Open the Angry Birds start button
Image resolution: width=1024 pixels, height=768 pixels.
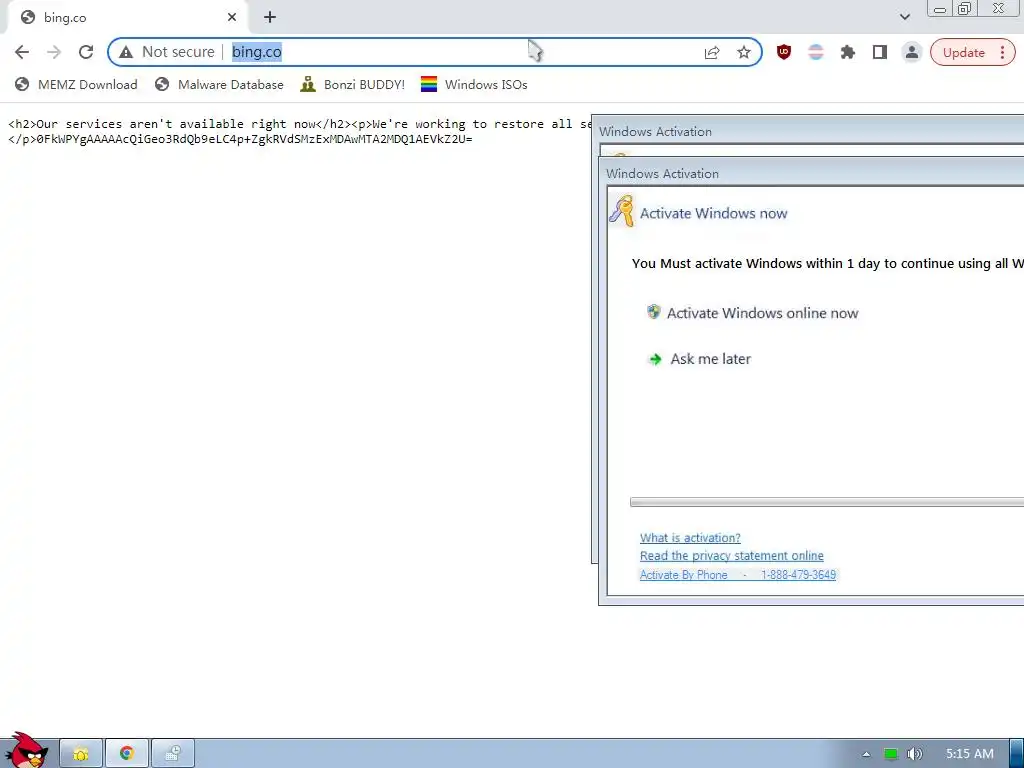[x=26, y=751]
